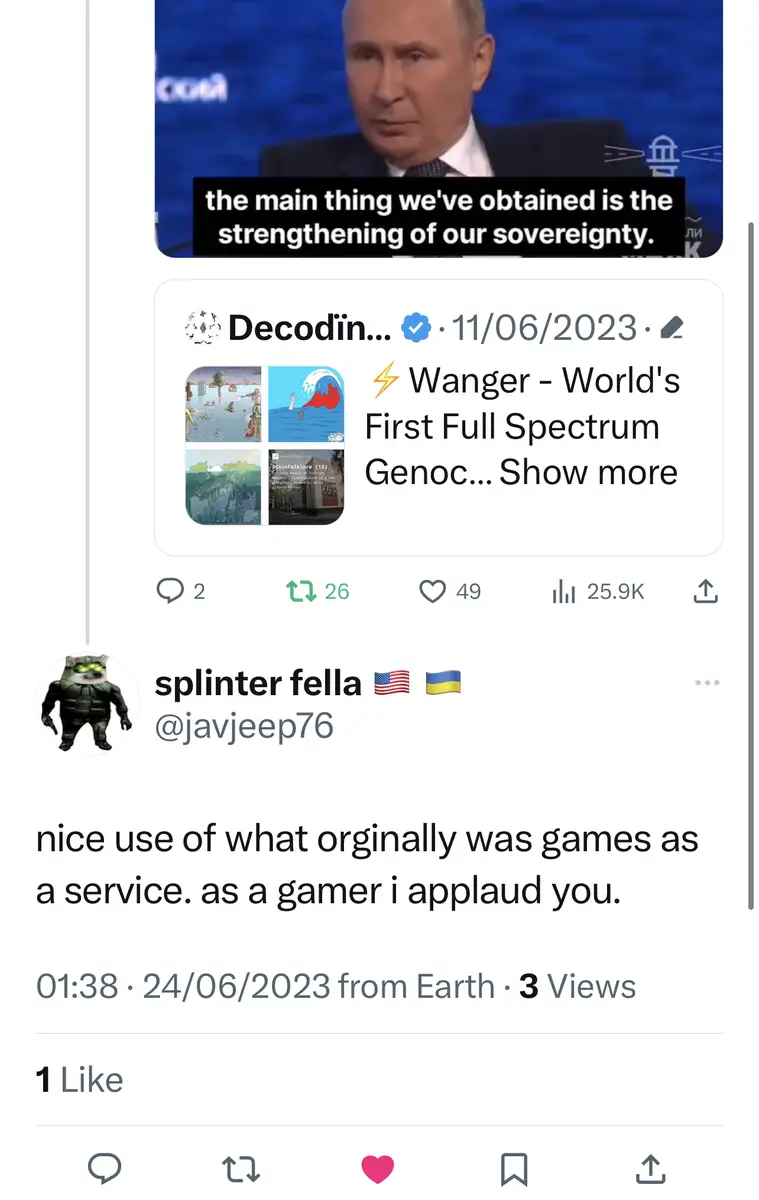This screenshot has width=759, height=1200.
Task: Reply to splinter fella's tweet
Action: (x=104, y=1168)
